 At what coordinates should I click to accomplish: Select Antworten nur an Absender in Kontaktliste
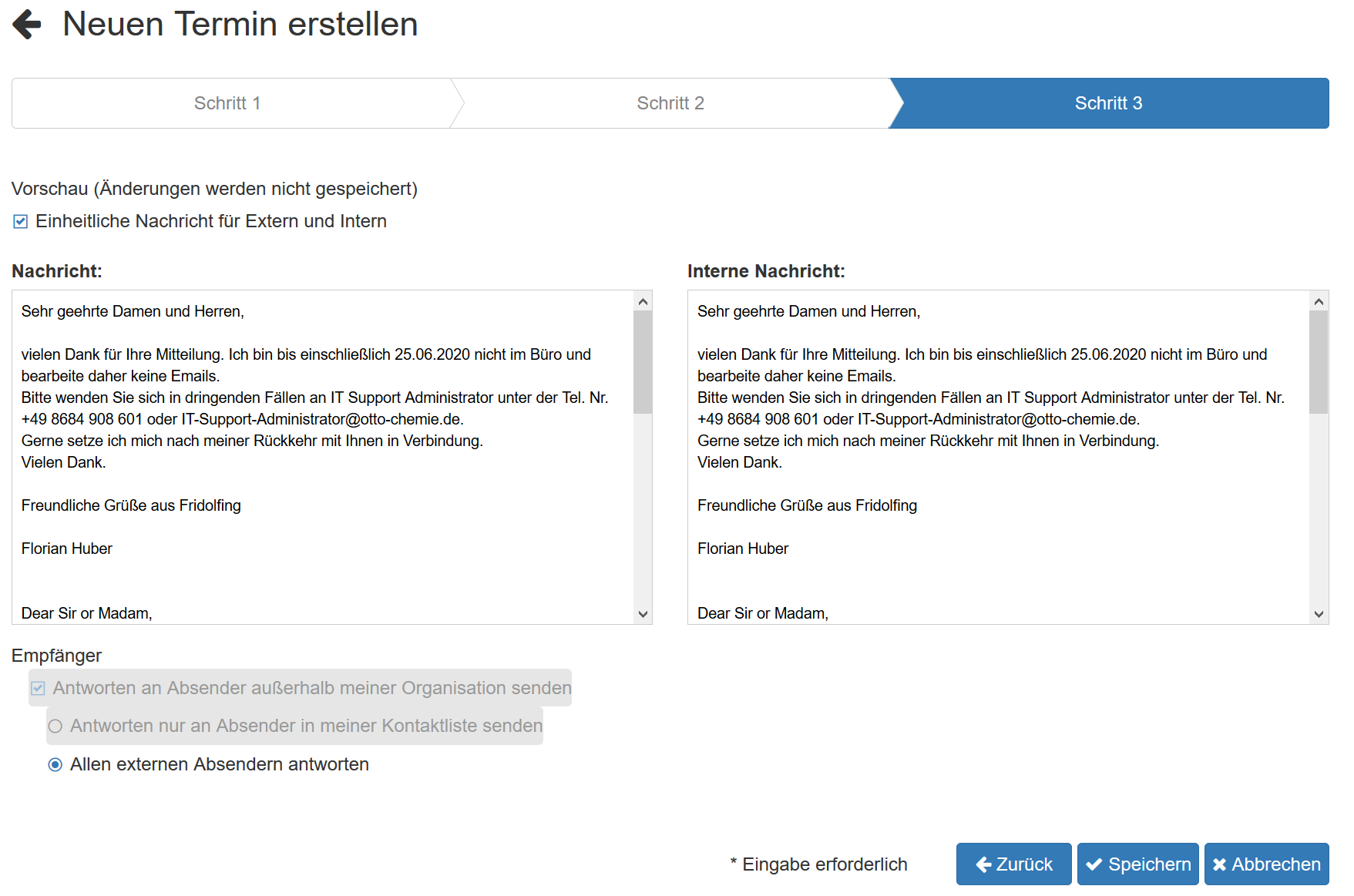pos(55,727)
